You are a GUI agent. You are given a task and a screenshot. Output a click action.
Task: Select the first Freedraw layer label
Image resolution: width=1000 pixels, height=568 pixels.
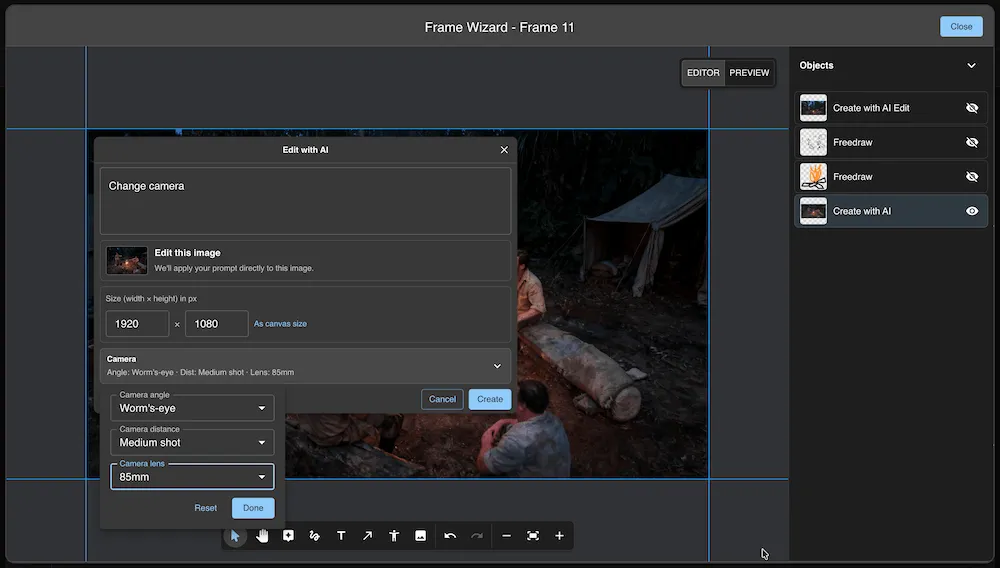point(853,143)
